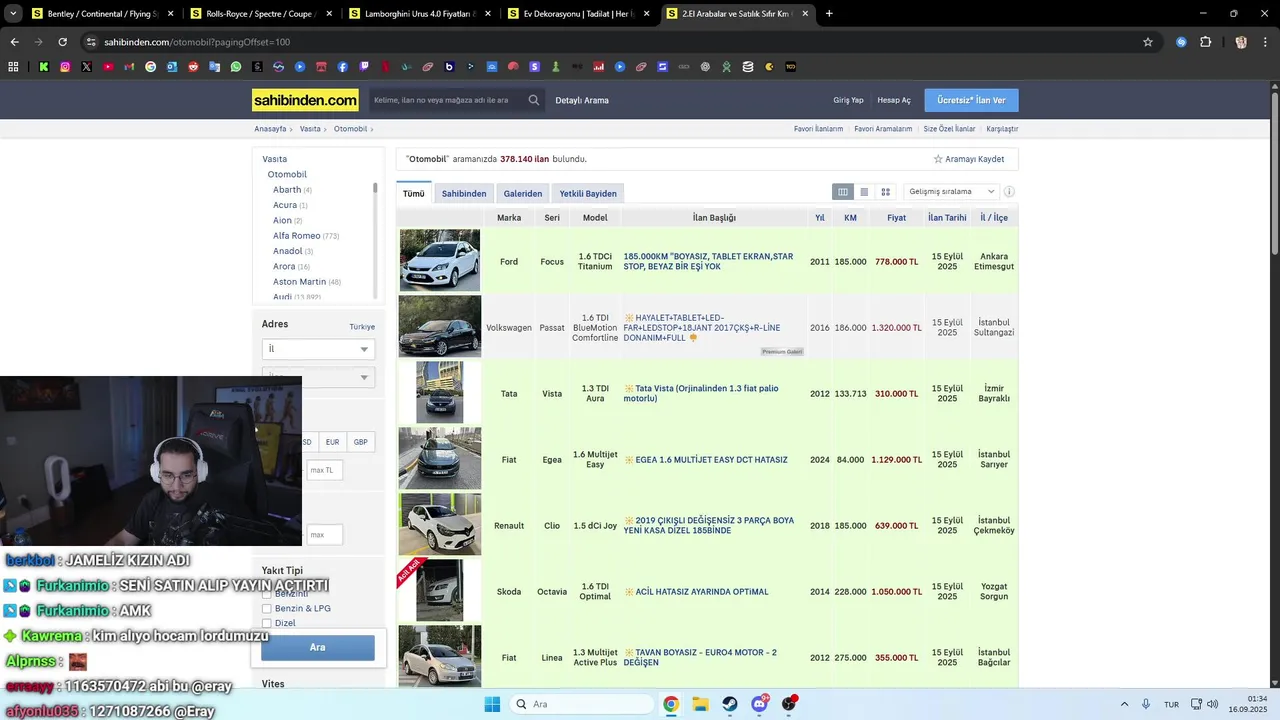Show hidden system tray icons
Screen dimensions: 1280x720
tap(1124, 704)
